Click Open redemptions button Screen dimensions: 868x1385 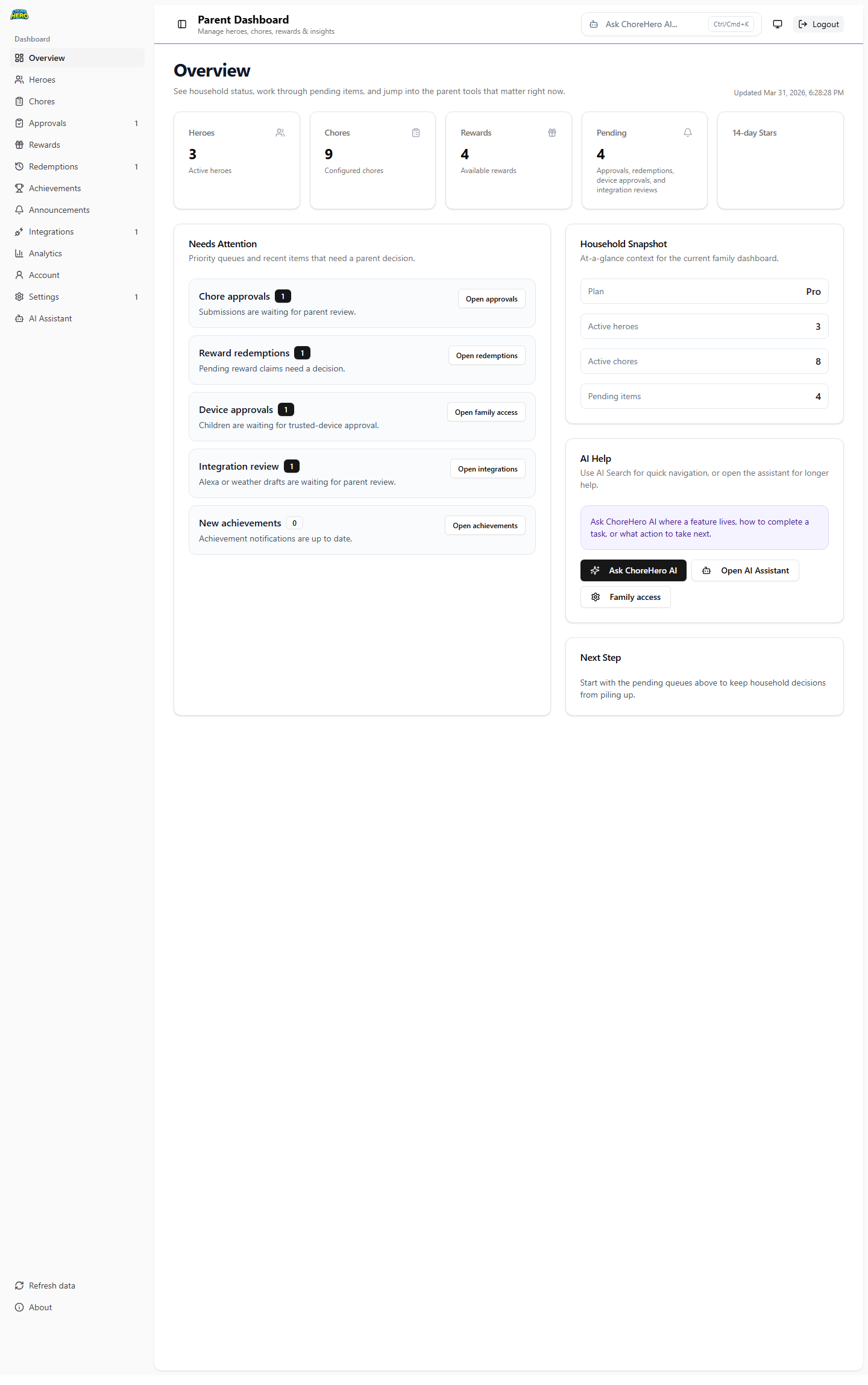[487, 356]
